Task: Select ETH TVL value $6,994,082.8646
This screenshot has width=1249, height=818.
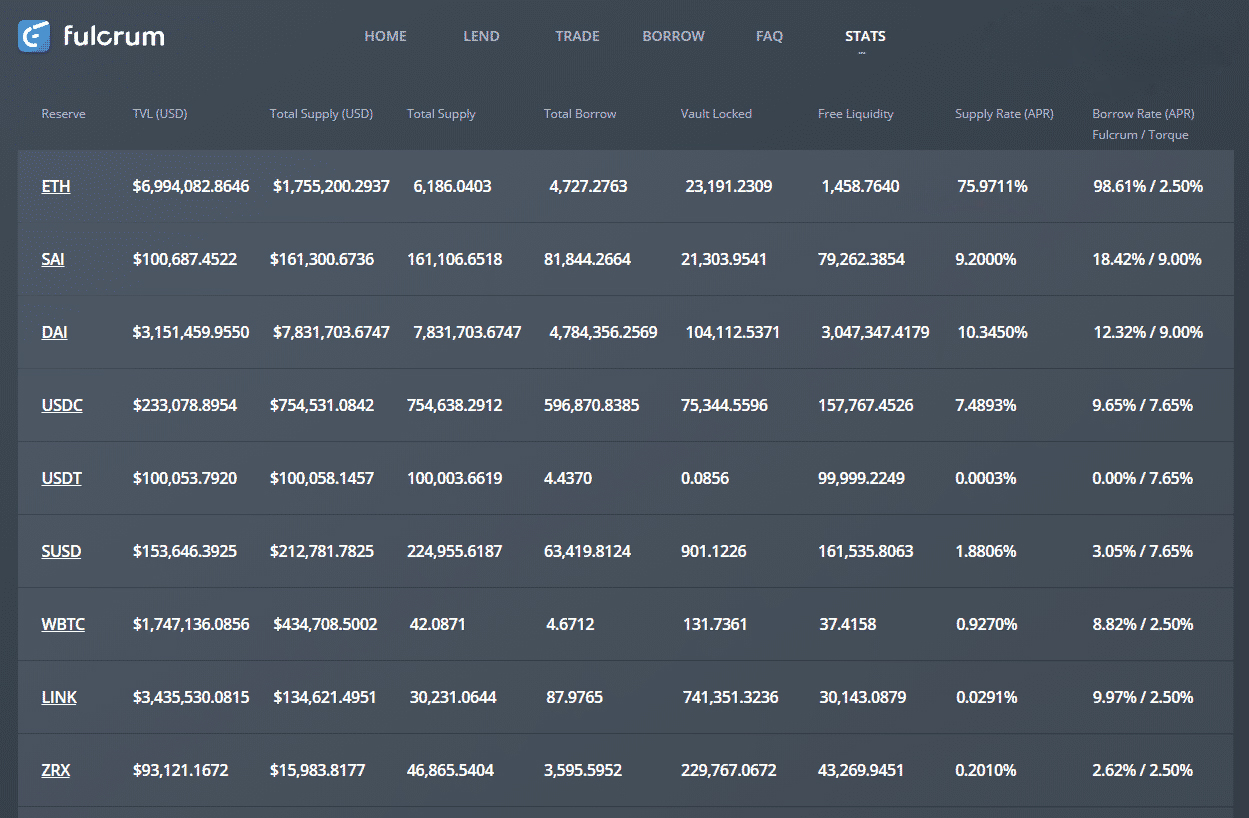Action: (x=191, y=186)
